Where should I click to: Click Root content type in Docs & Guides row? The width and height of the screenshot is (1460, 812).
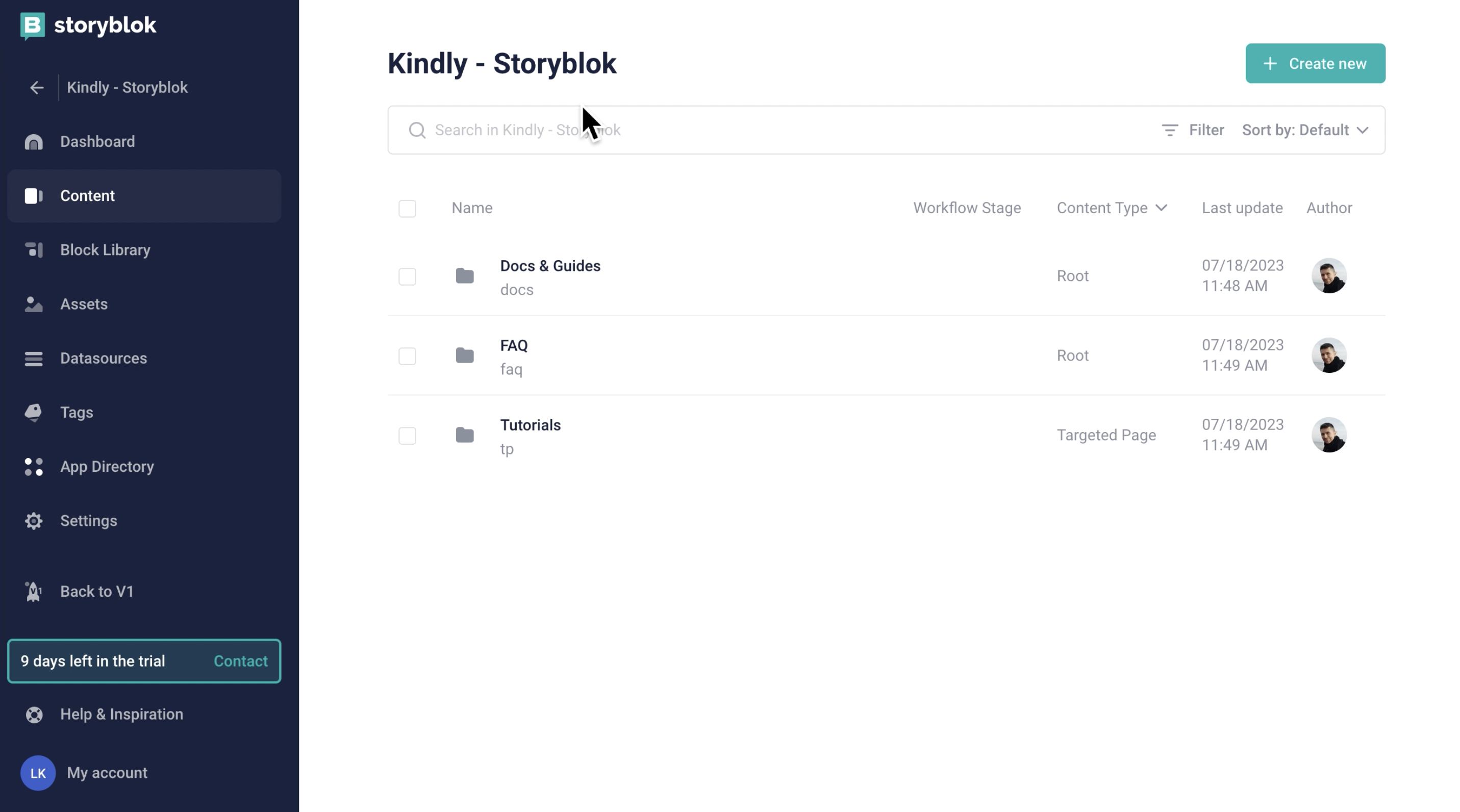pos(1072,276)
